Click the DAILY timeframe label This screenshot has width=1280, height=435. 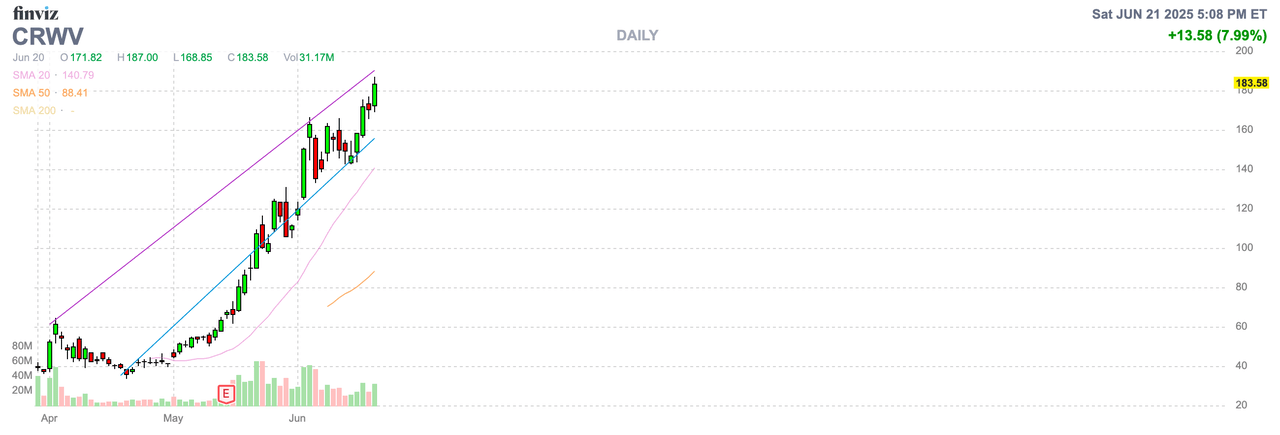[637, 35]
